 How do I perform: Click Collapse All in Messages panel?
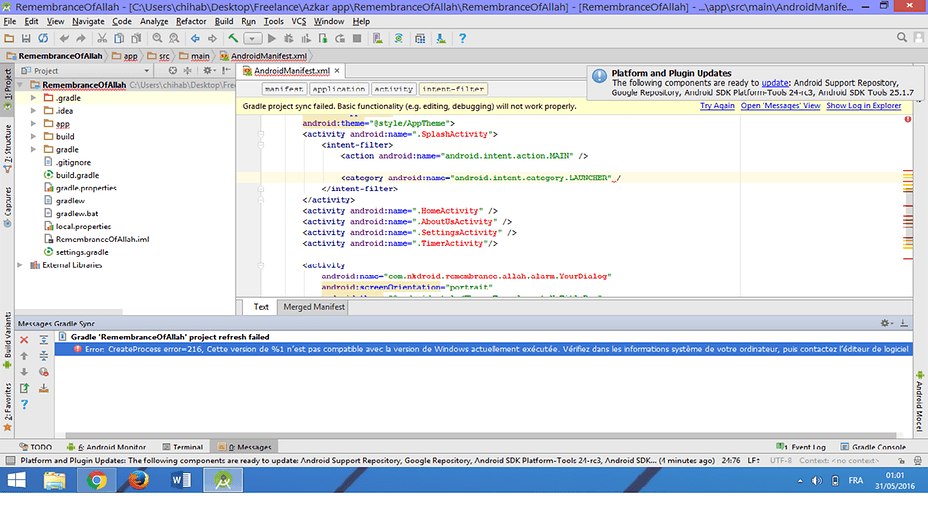44,356
